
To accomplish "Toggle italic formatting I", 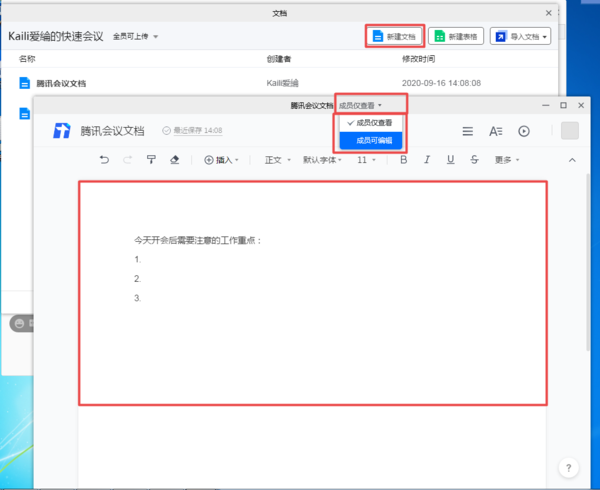I will (x=428, y=159).
